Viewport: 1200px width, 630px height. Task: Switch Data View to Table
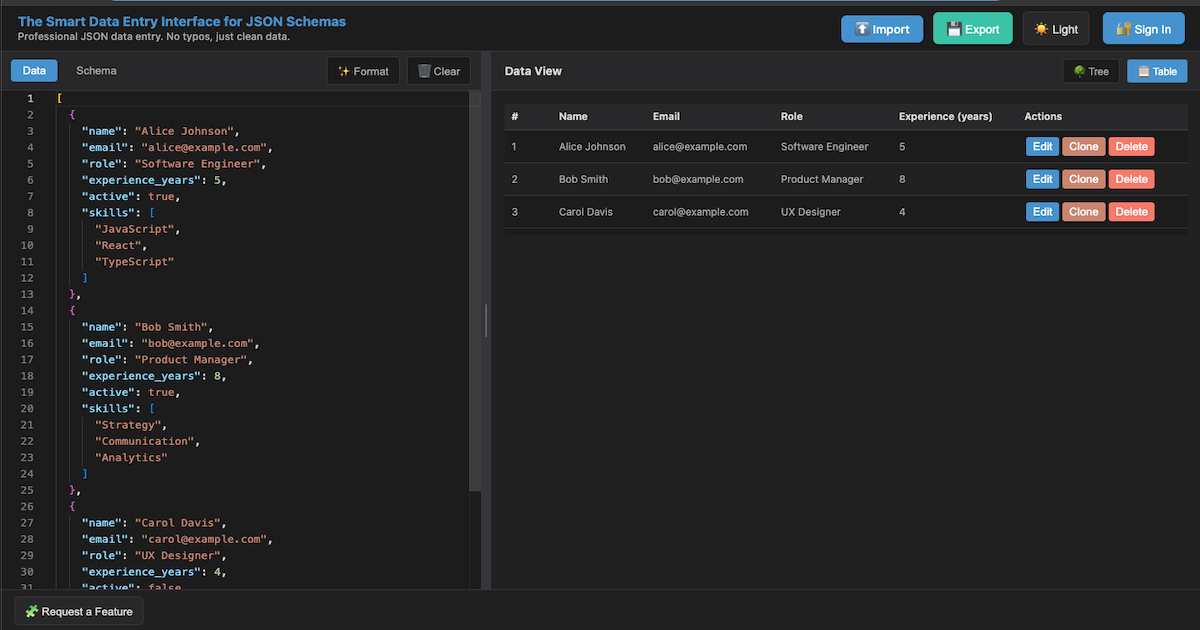(x=1157, y=71)
